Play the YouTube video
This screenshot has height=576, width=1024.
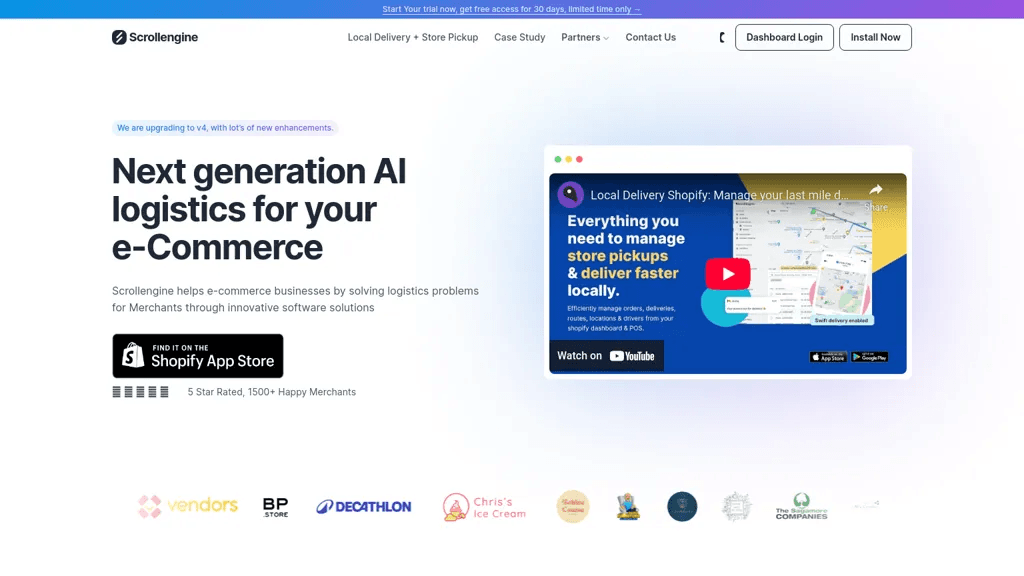click(728, 274)
